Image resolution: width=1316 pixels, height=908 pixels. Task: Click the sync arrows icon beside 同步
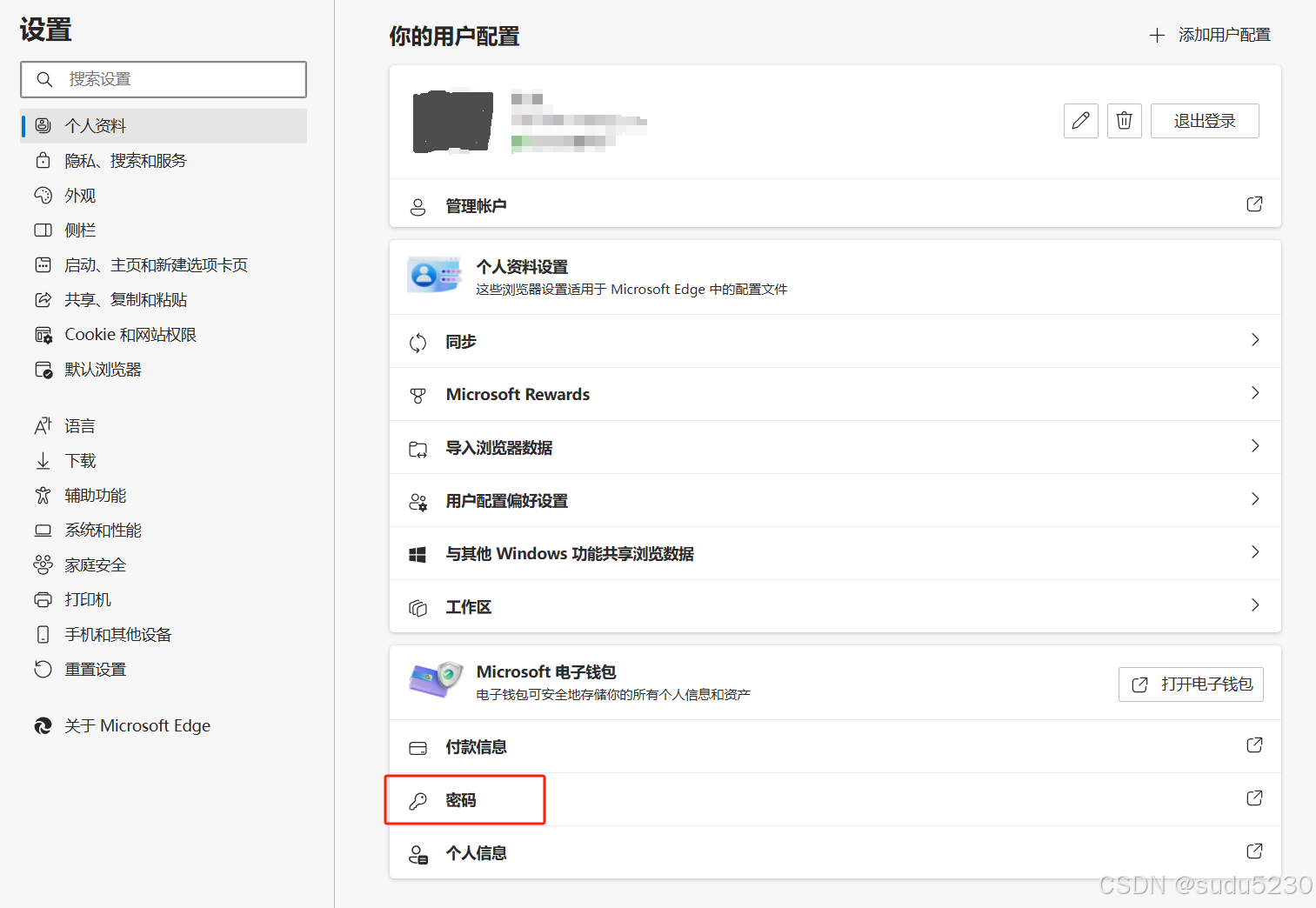[x=418, y=343]
